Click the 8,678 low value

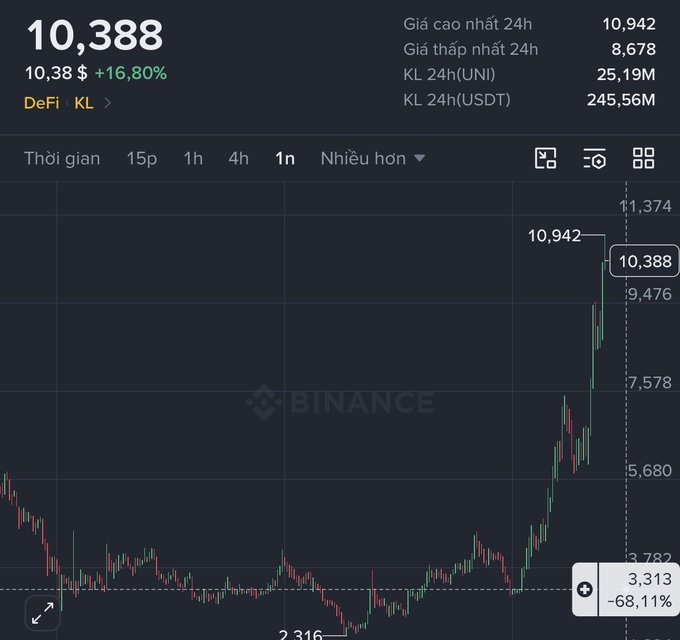(x=633, y=49)
